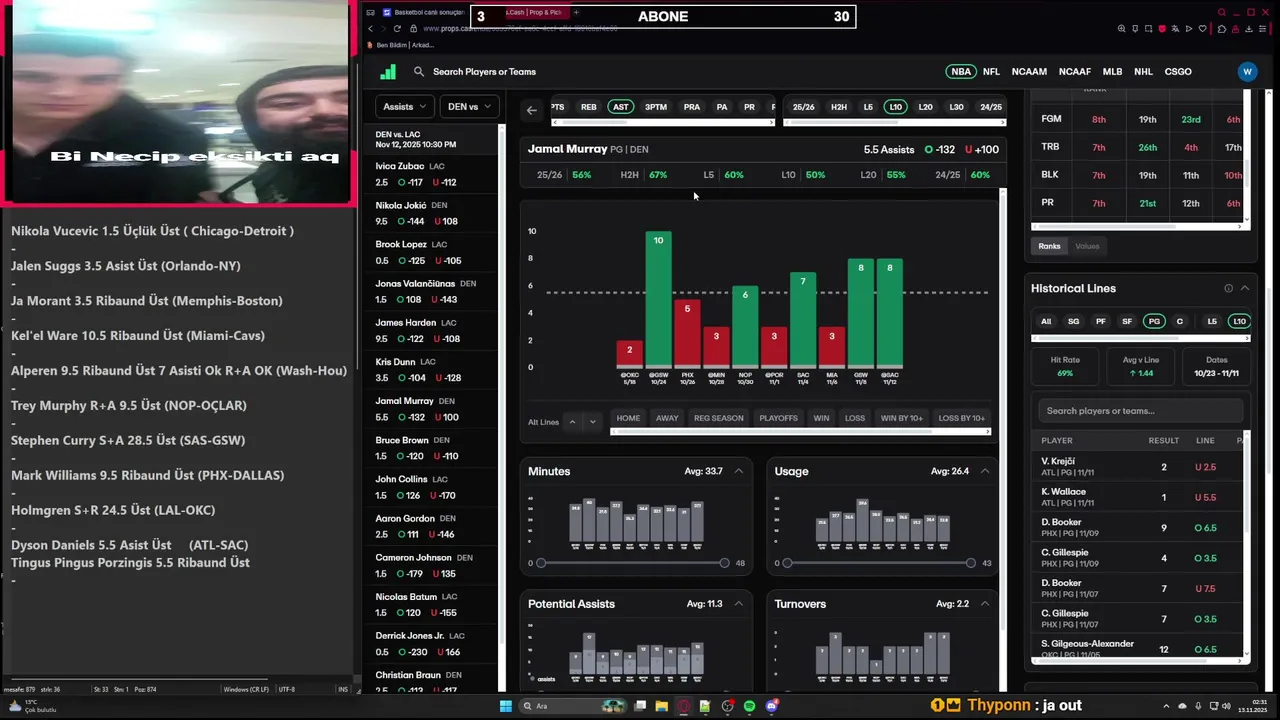
Task: Open the Assists stat dropdown
Action: point(404,106)
